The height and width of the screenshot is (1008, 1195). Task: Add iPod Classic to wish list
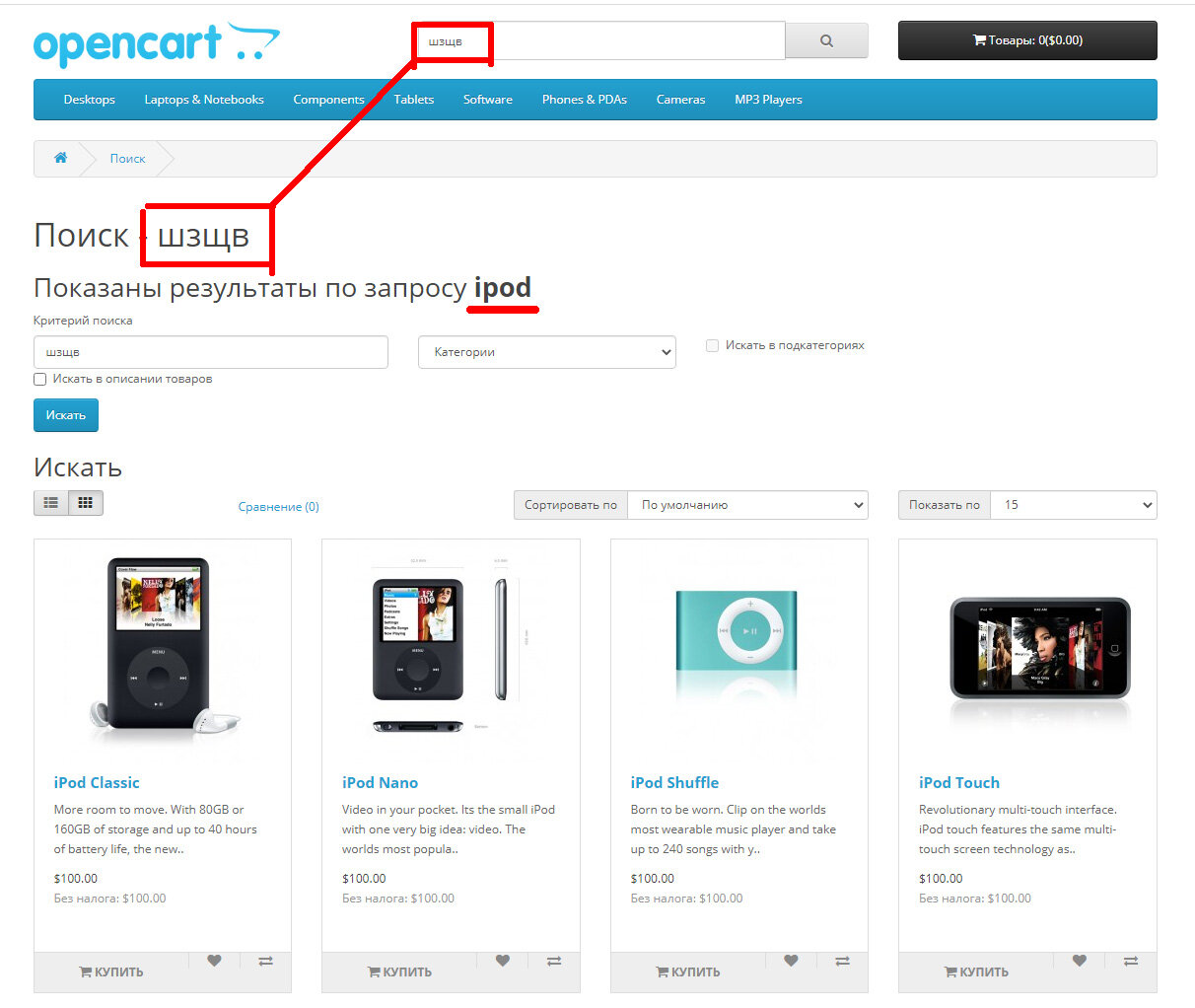[214, 961]
